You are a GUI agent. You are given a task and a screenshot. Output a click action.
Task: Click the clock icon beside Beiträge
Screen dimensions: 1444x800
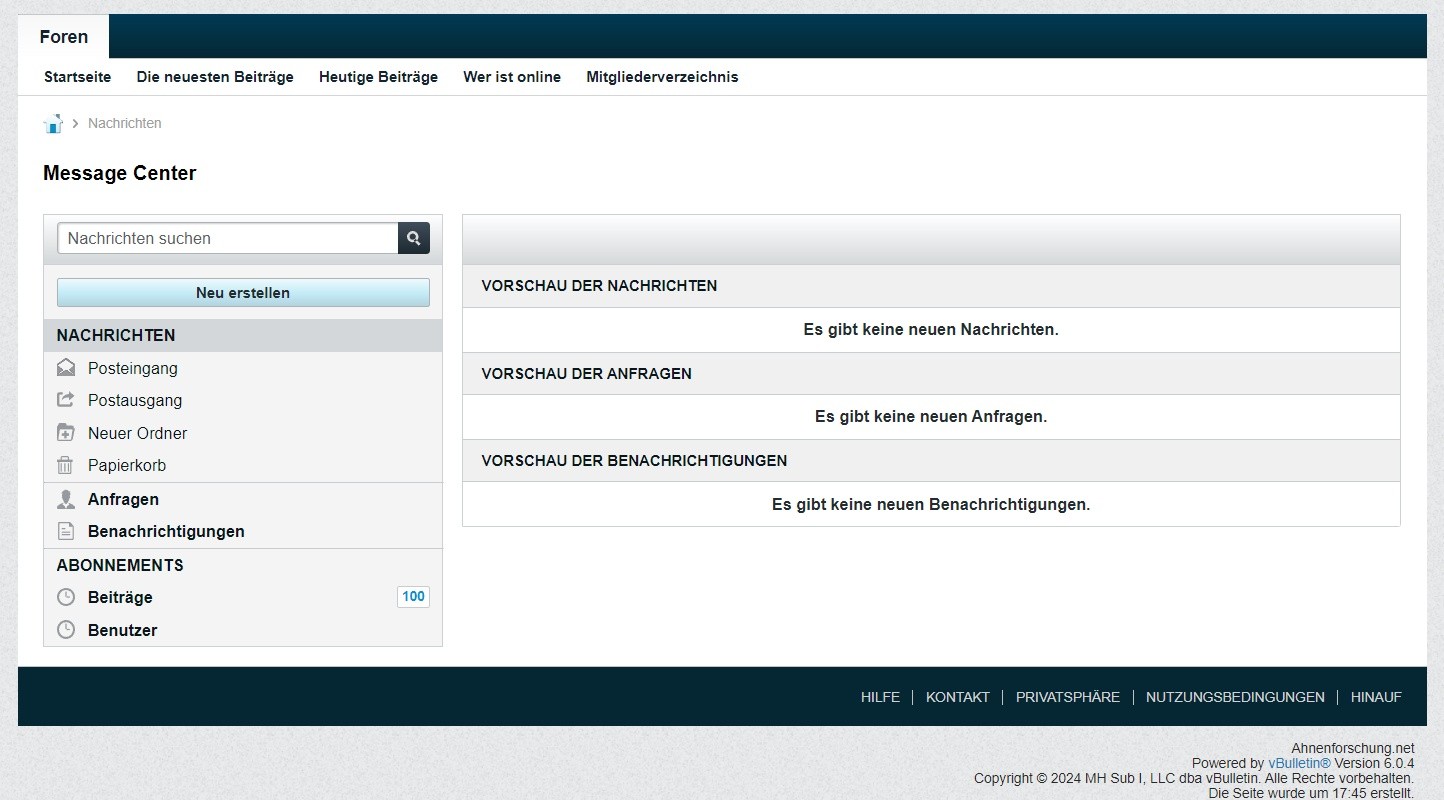pyautogui.click(x=66, y=597)
